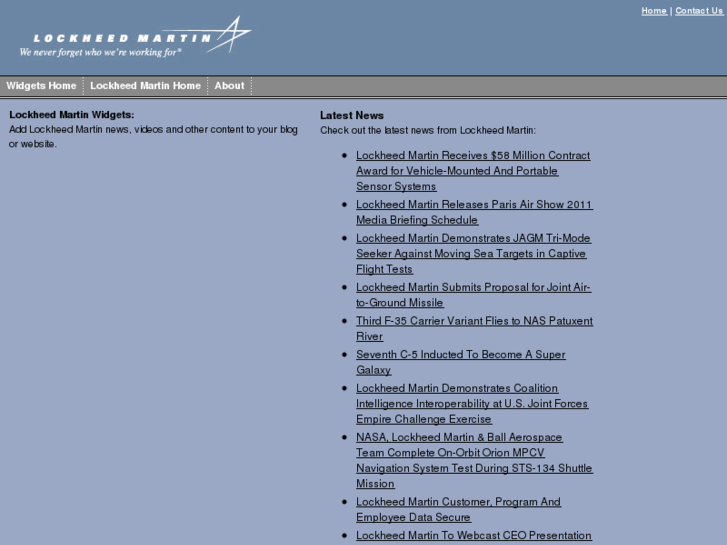This screenshot has width=727, height=545.
Task: Click the 'Check out the latest news' text
Action: [428, 130]
